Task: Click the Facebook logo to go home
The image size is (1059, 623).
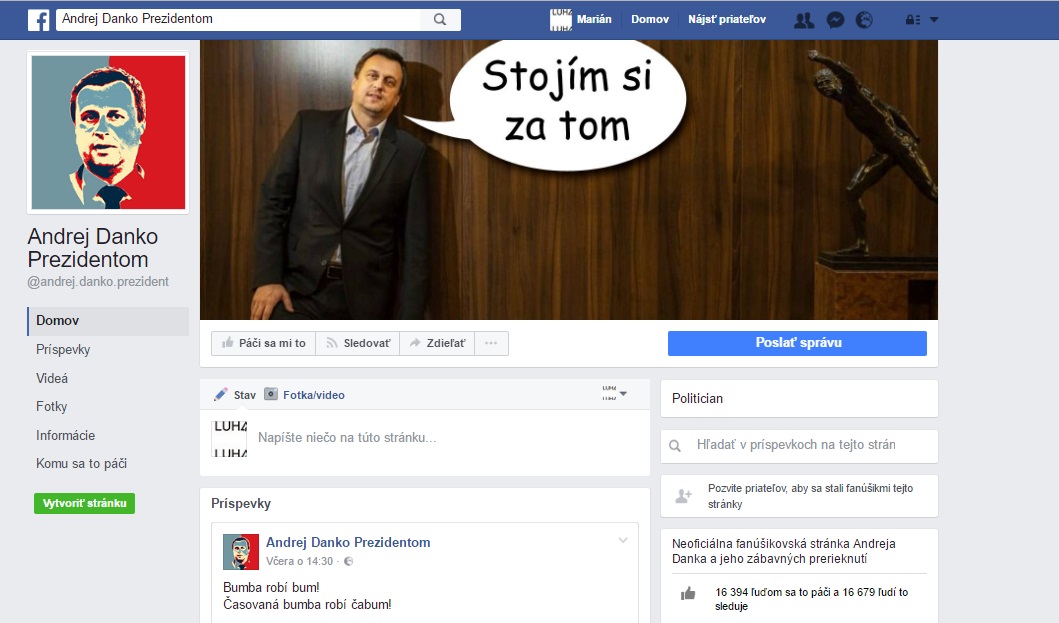Action: click(x=38, y=19)
